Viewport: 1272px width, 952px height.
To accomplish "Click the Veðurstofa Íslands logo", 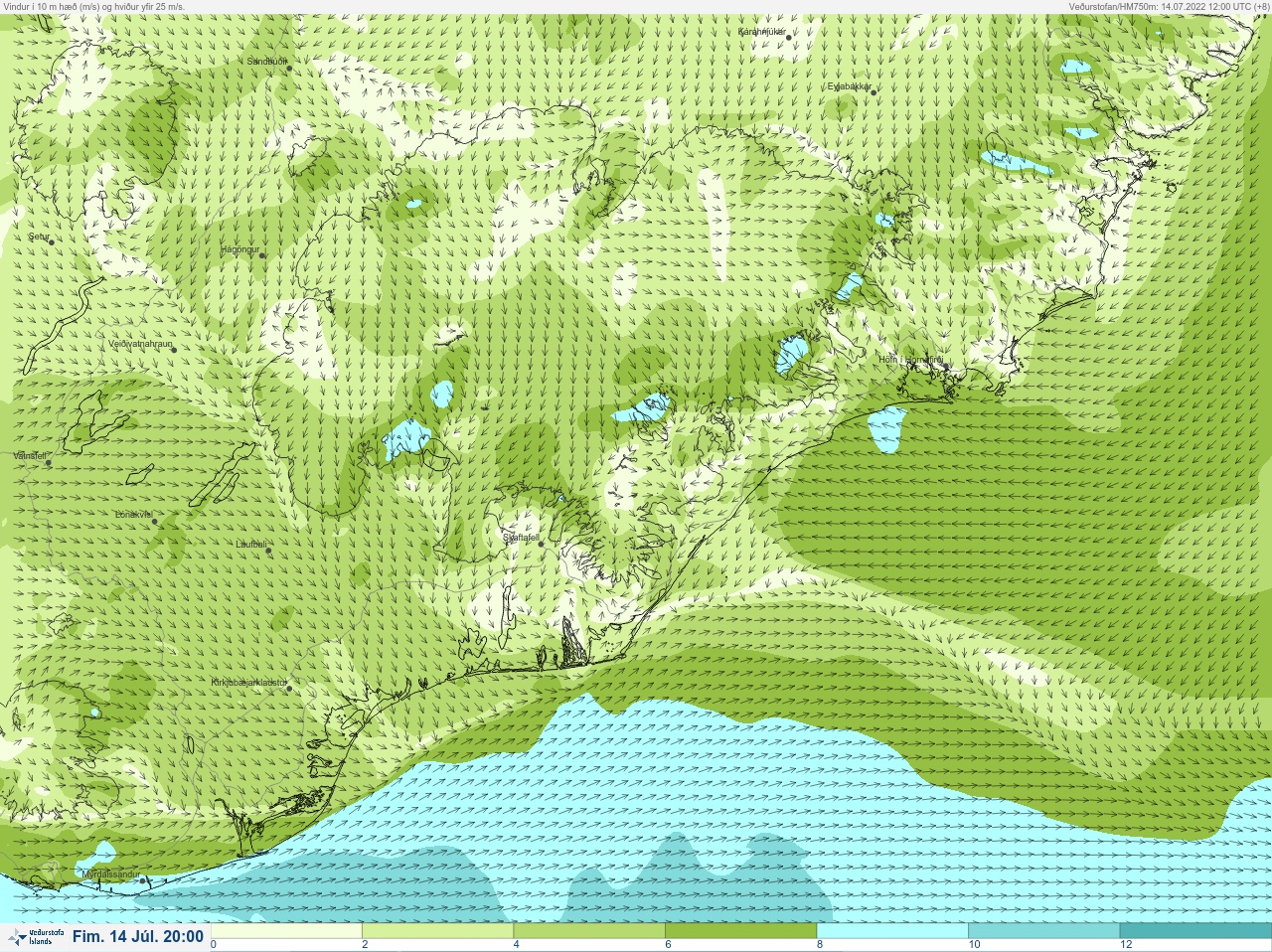I will point(36,937).
